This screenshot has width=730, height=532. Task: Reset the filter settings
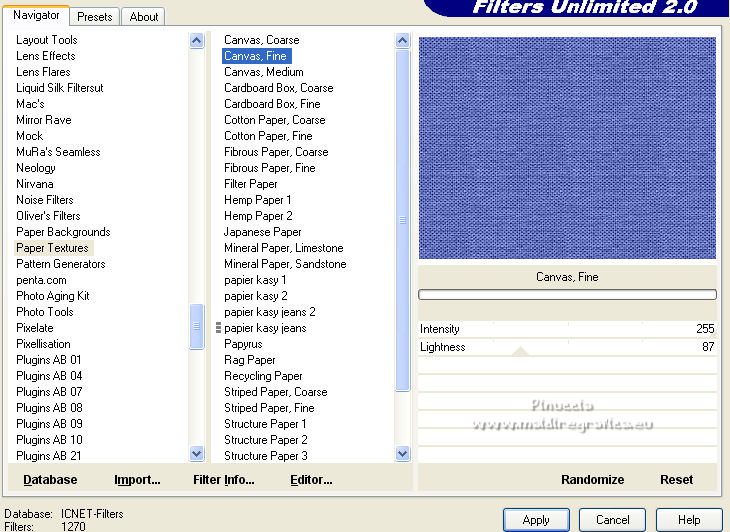coord(676,479)
